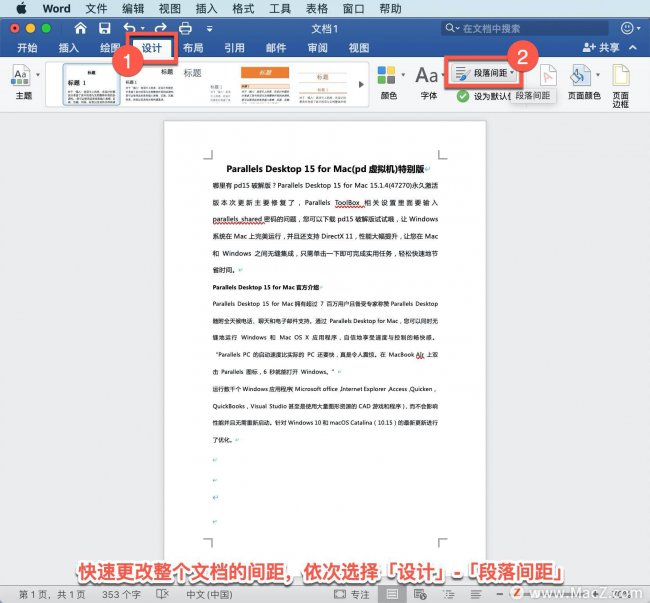
Task: Switch to draft view icon
Action: click(x=475, y=594)
